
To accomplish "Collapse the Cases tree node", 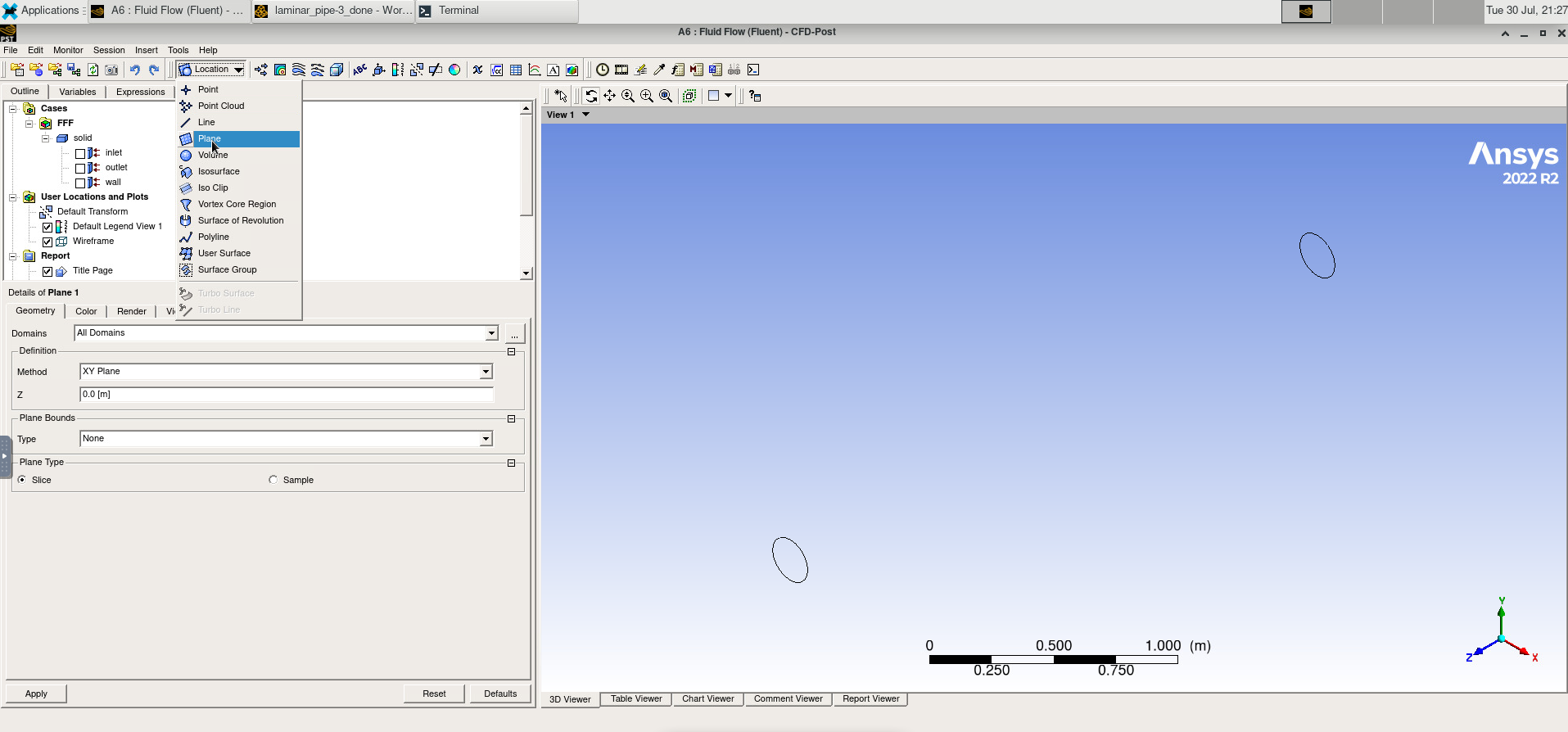I will (x=12, y=108).
